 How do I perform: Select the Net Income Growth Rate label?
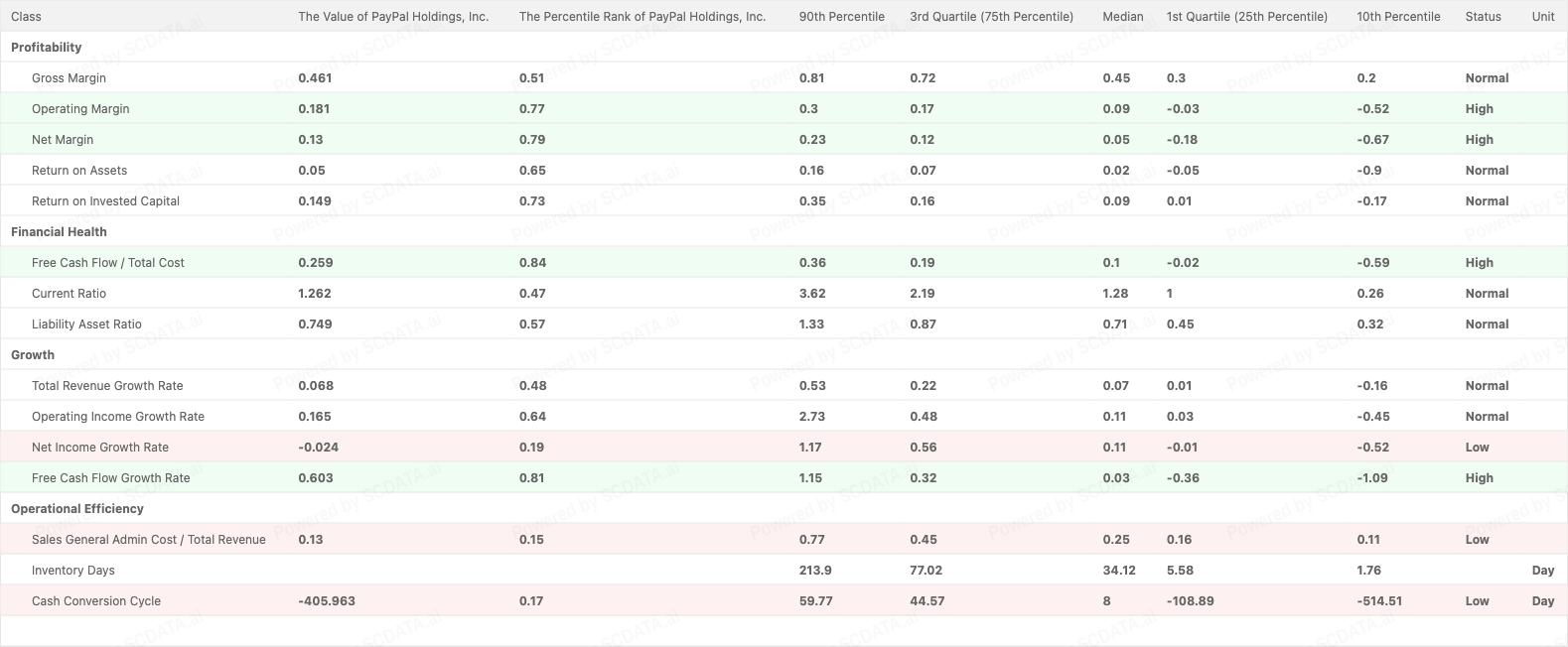tap(100, 448)
